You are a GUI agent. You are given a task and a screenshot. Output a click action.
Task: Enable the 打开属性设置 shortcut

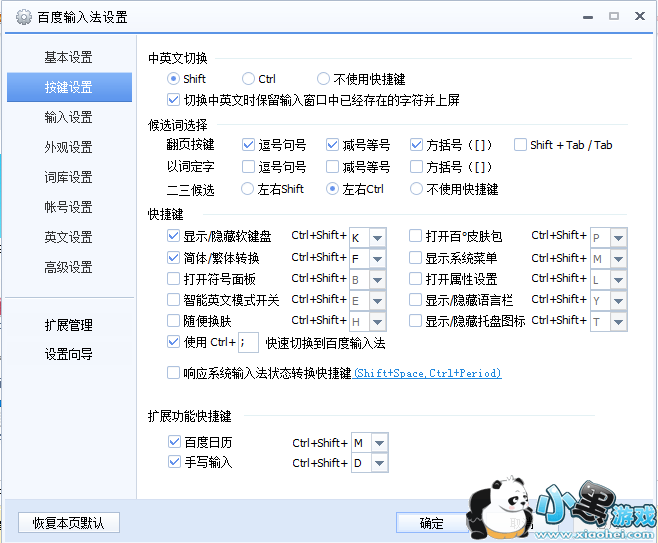[415, 279]
